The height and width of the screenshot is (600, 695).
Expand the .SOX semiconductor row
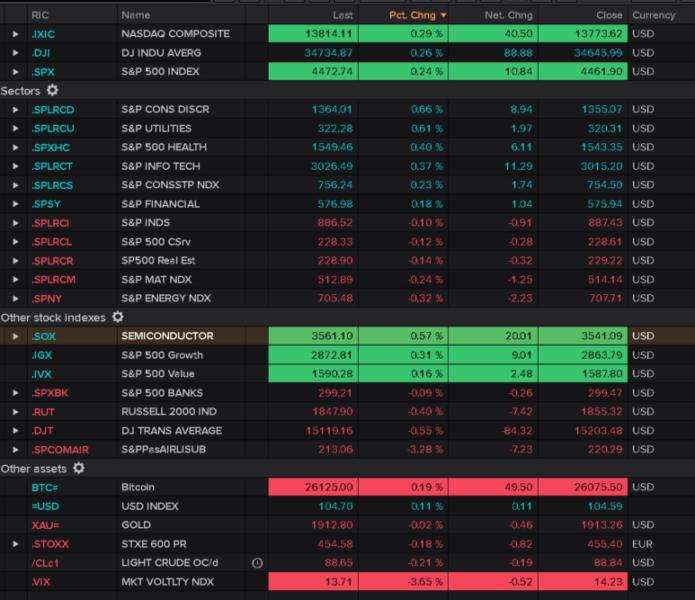(16, 336)
